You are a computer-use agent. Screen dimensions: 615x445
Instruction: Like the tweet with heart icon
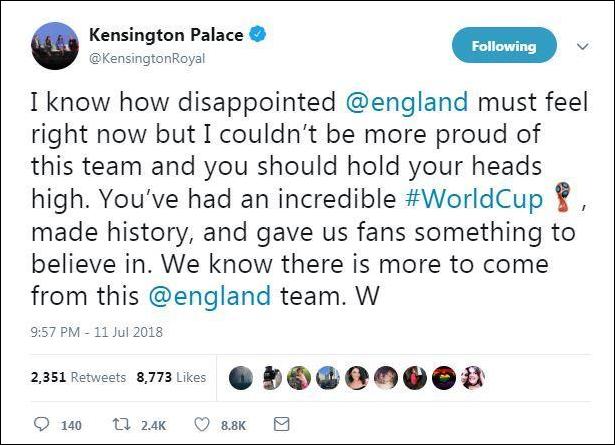pyautogui.click(x=202, y=424)
